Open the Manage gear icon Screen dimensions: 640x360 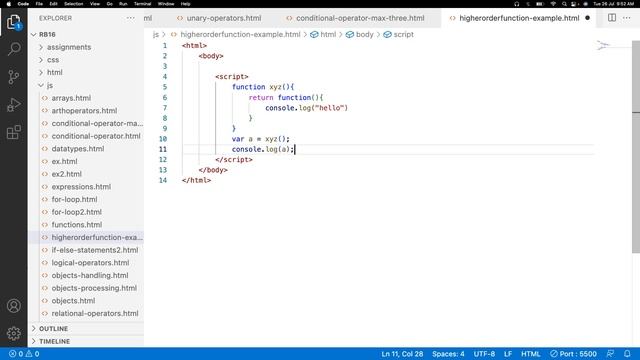[x=13, y=333]
